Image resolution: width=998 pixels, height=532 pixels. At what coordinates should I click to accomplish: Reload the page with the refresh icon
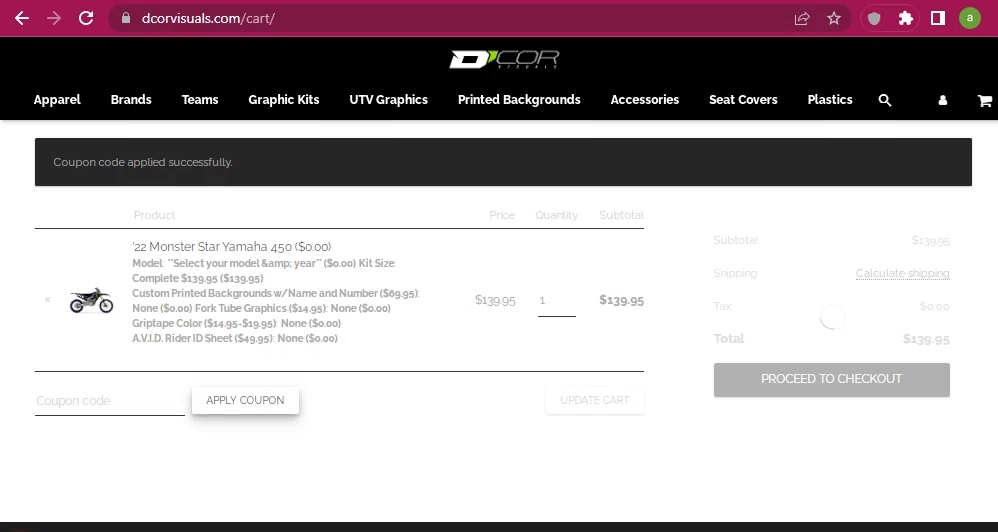(x=86, y=18)
